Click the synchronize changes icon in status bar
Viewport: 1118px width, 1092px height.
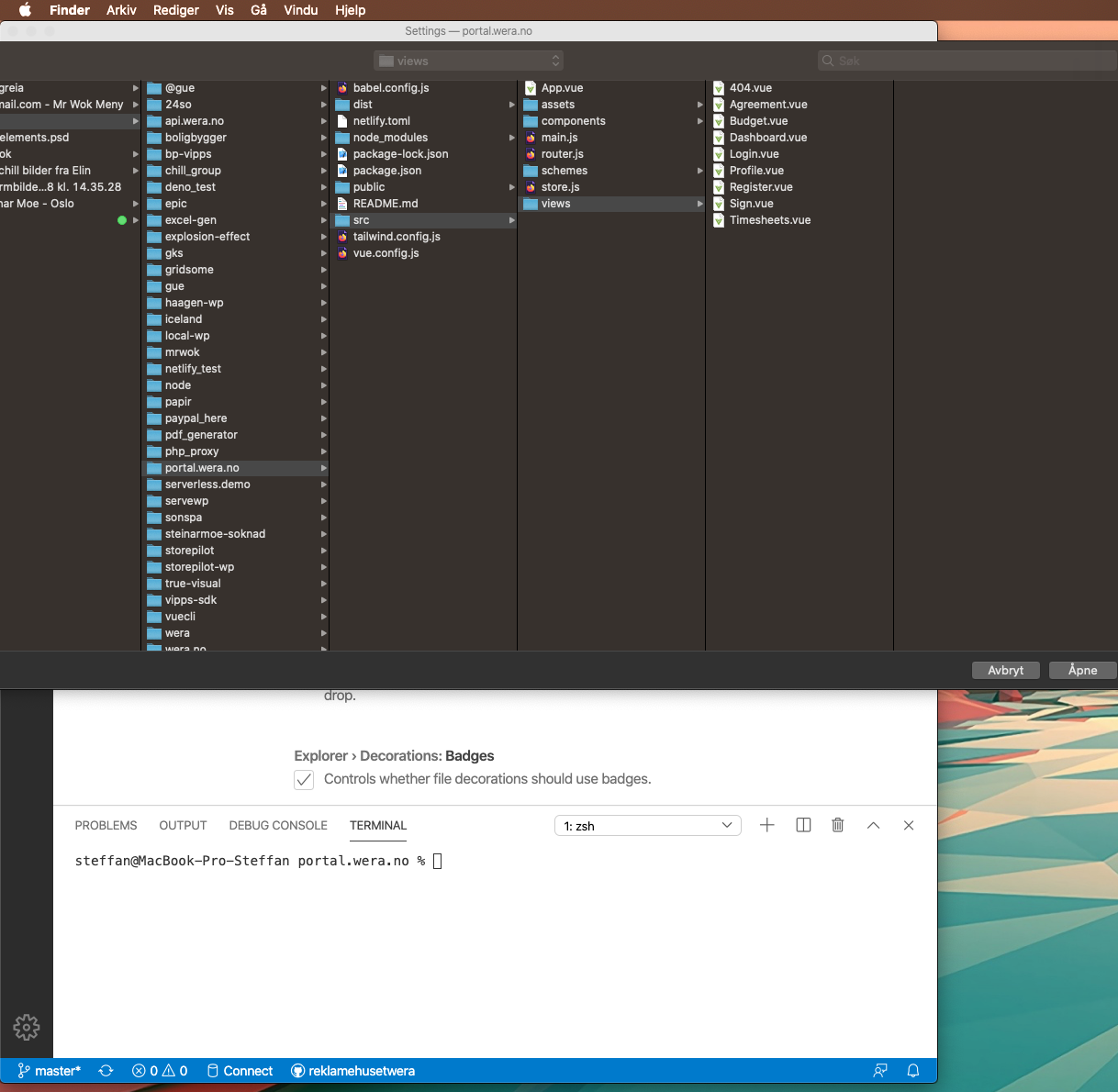[106, 1071]
